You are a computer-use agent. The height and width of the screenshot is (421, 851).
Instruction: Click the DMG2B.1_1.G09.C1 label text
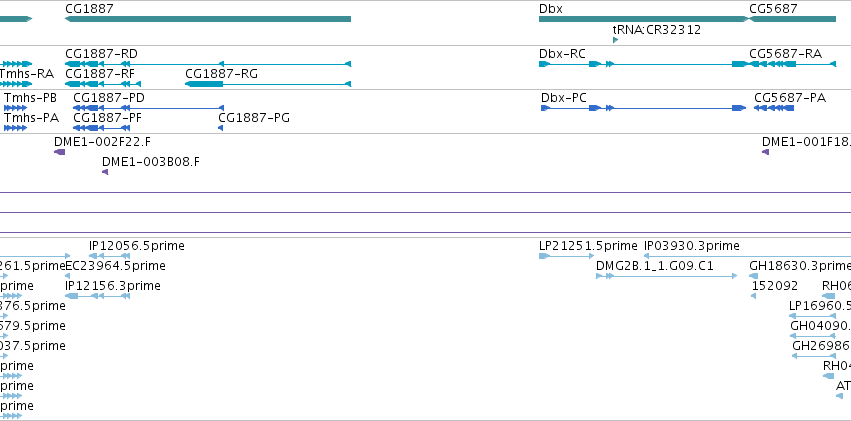(x=655, y=266)
